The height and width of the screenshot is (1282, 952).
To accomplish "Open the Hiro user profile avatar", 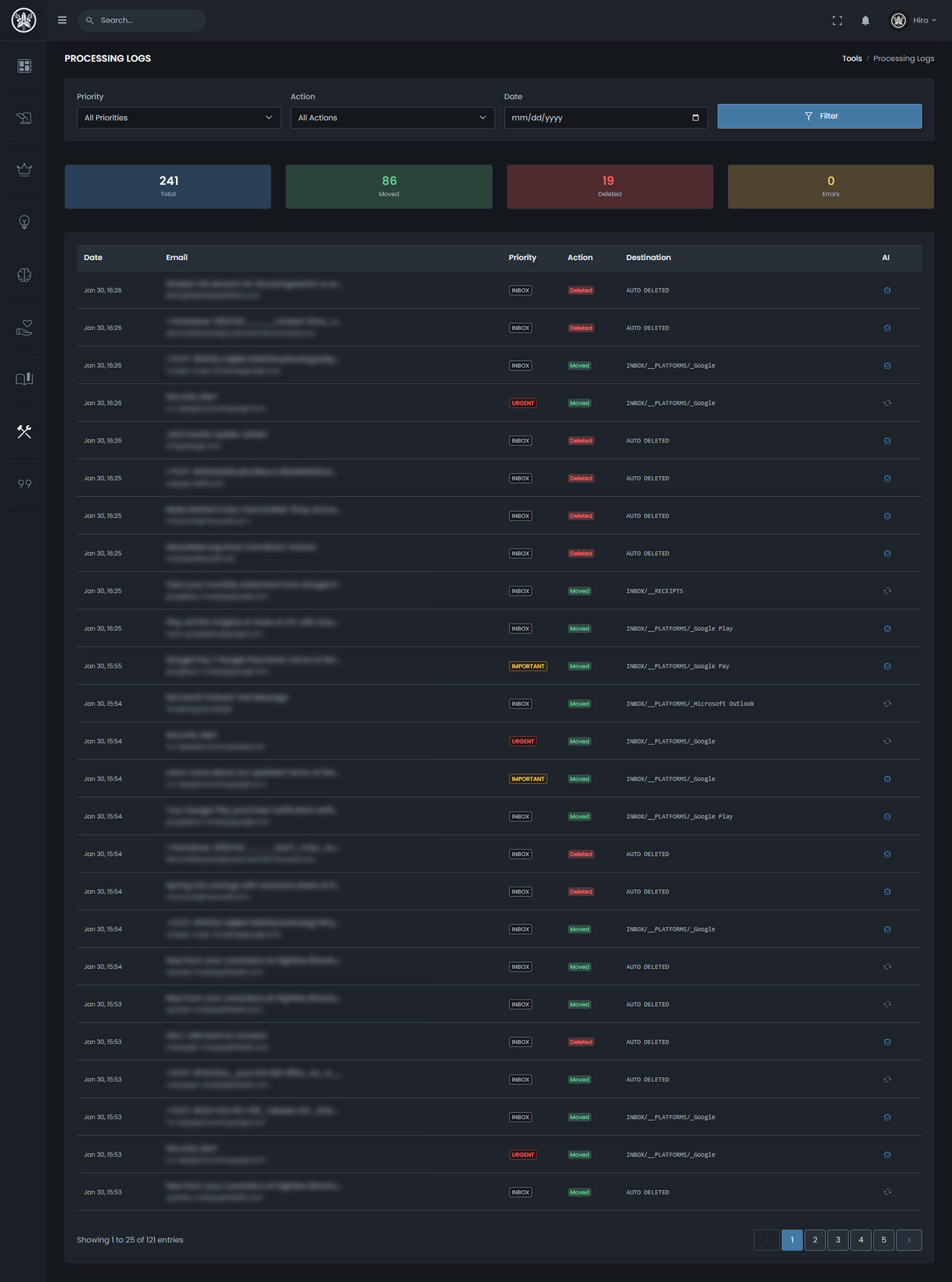I will pos(898,20).
